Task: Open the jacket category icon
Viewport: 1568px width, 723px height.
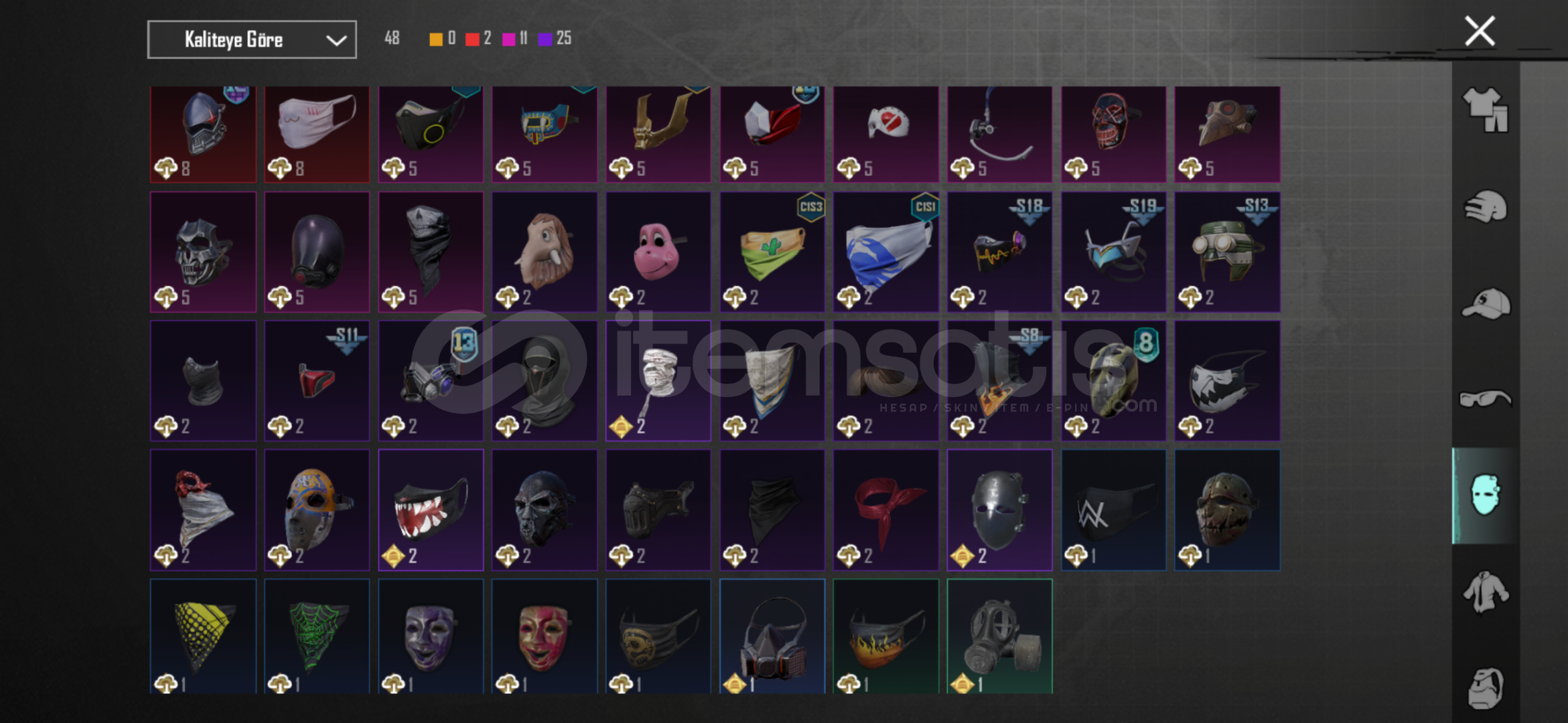Action: coord(1485,592)
